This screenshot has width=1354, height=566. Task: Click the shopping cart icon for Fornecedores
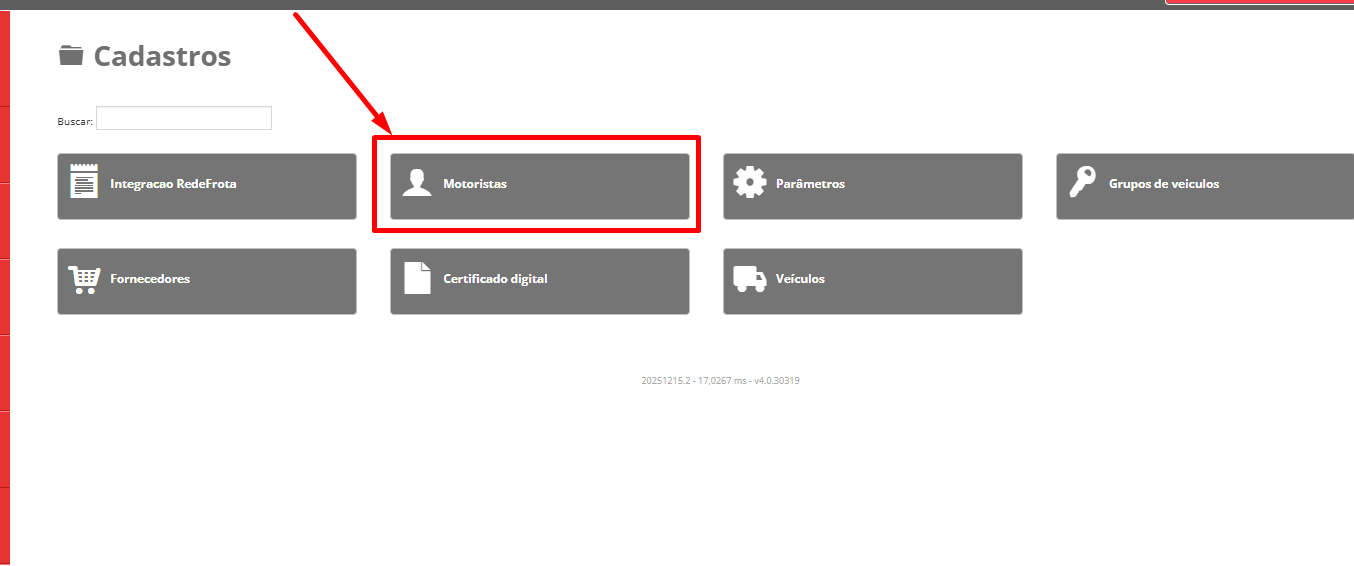84,279
